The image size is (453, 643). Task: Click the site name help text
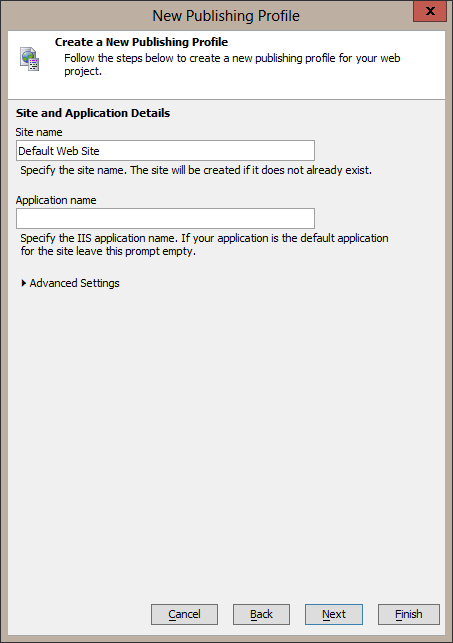pyautogui.click(x=196, y=170)
